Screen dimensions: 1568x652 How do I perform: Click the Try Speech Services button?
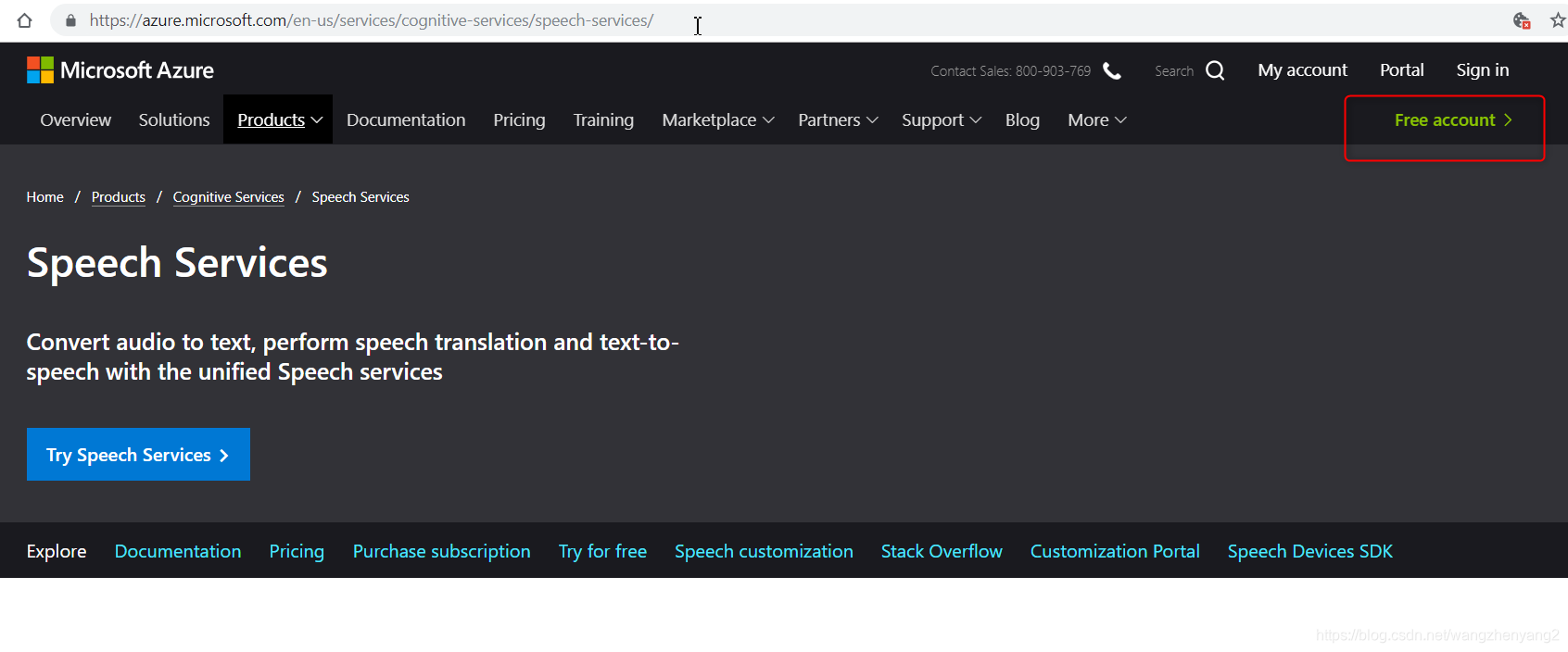[x=138, y=455]
